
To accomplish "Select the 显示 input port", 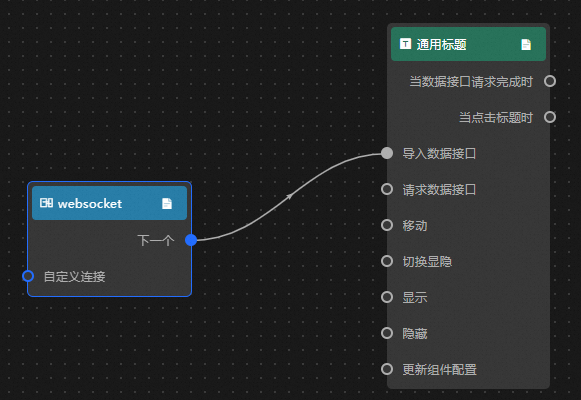I will 387,297.
